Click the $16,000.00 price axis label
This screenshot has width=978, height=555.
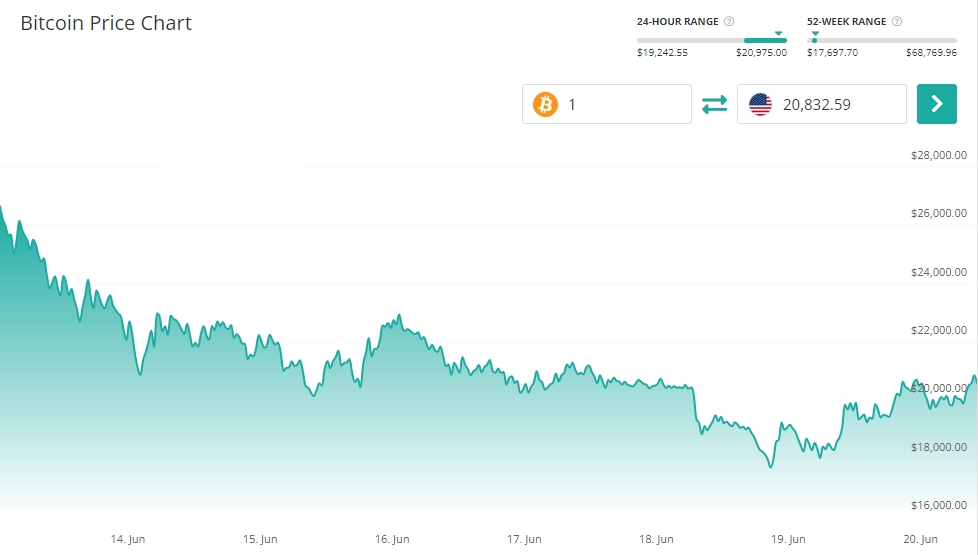[x=939, y=505]
